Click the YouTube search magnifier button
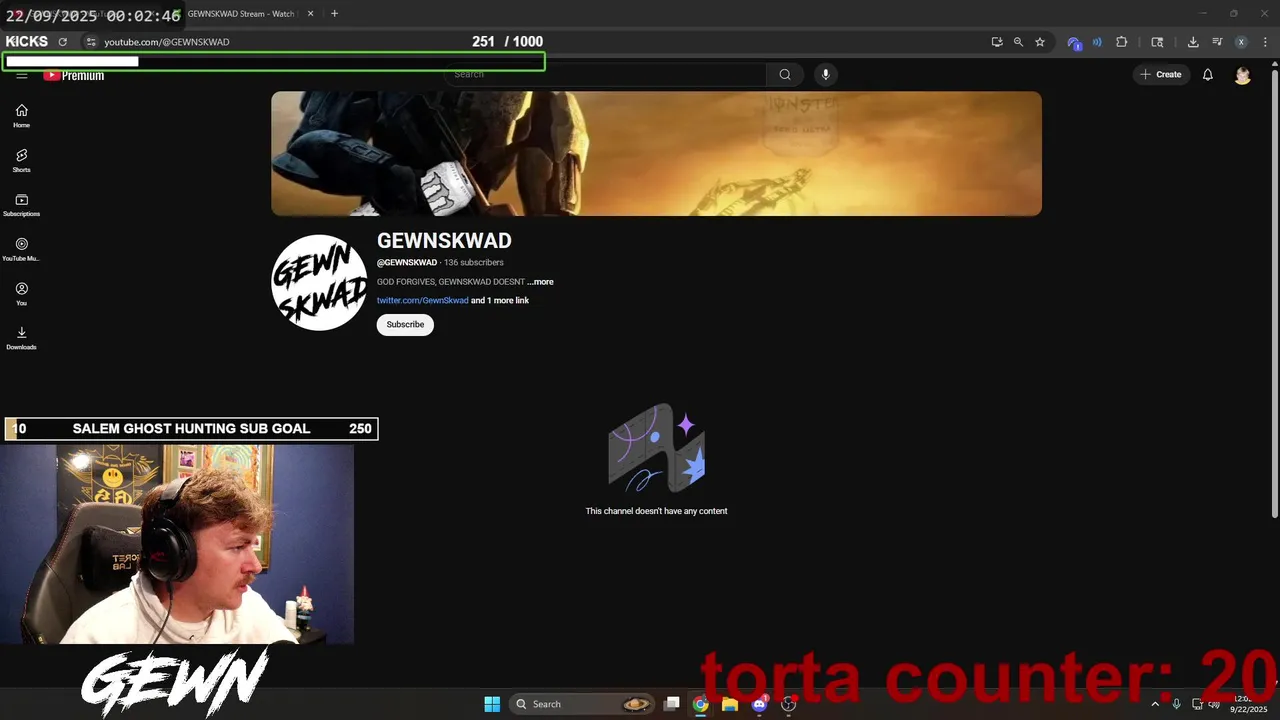Screen dimensions: 1280x720 pyautogui.click(x=785, y=74)
